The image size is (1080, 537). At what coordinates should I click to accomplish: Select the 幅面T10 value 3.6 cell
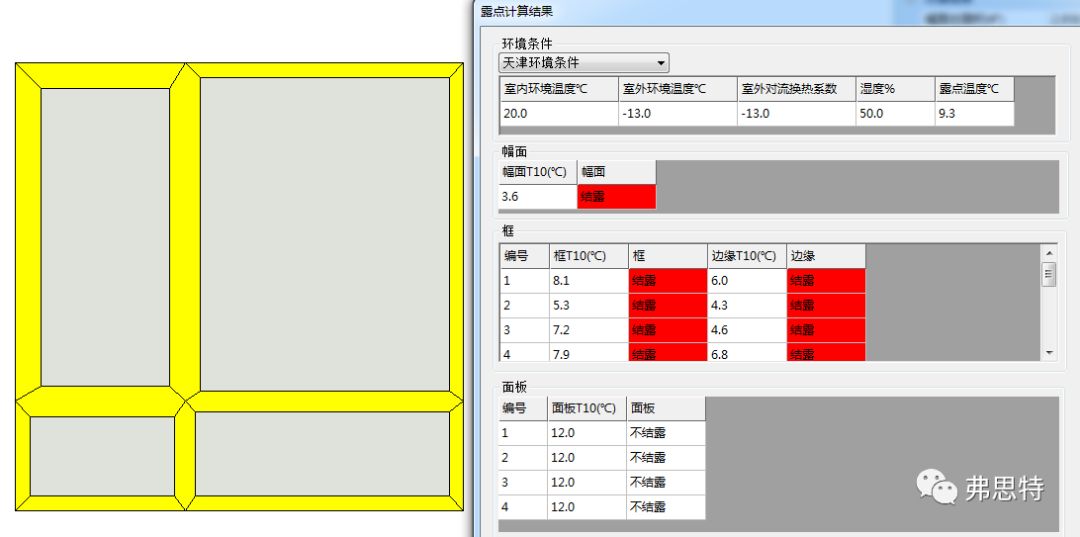click(x=537, y=197)
